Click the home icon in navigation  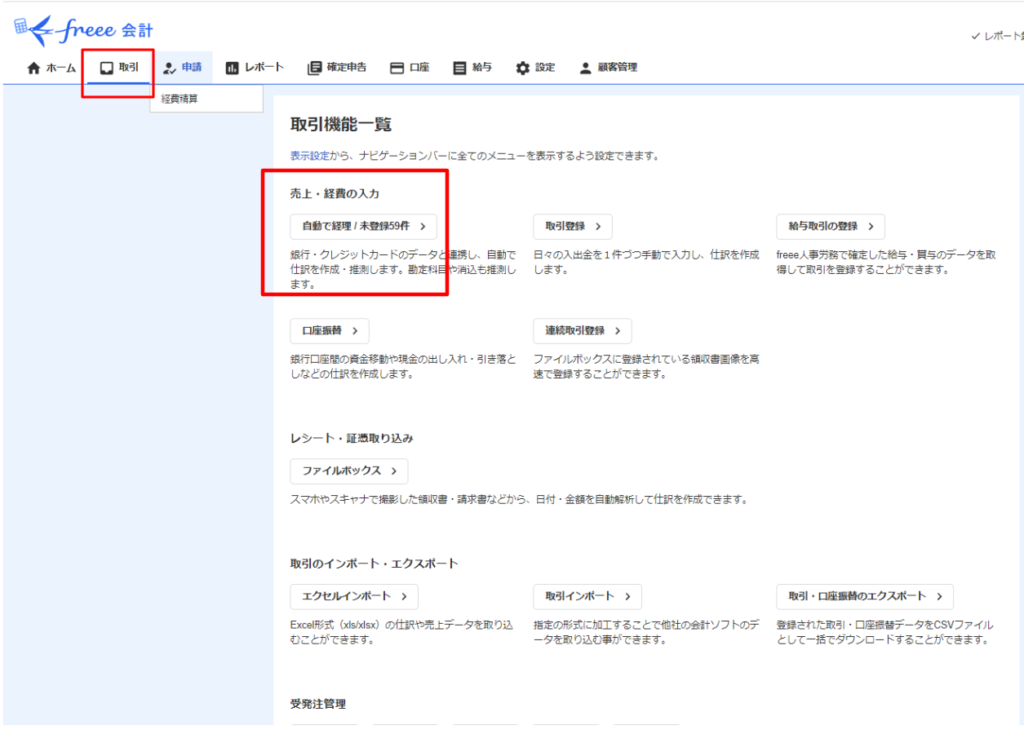(34, 68)
